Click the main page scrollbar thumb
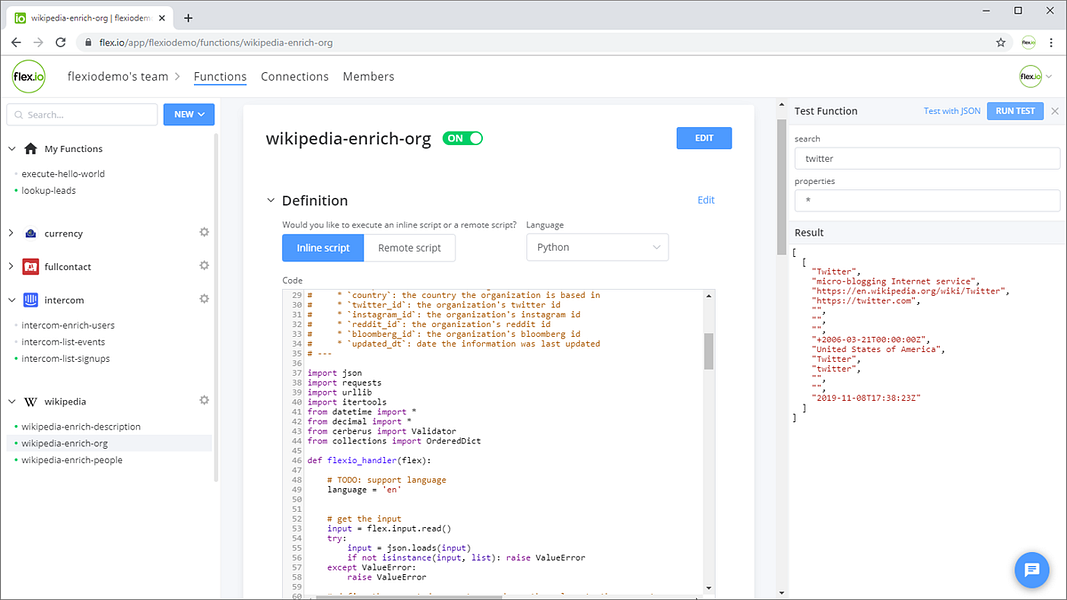The width and height of the screenshot is (1067, 600). (x=781, y=187)
